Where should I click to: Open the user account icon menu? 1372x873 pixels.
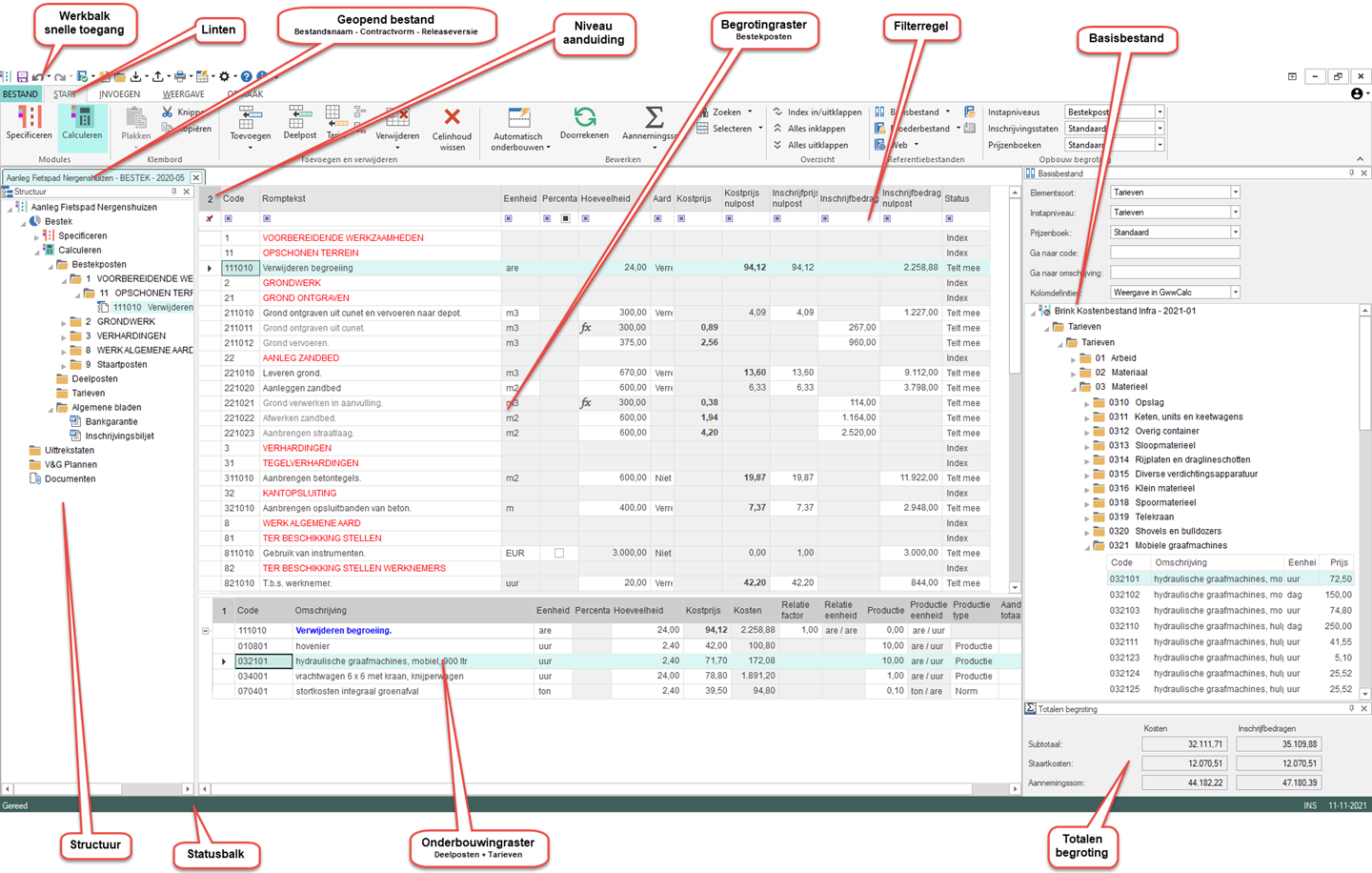coord(1357,93)
